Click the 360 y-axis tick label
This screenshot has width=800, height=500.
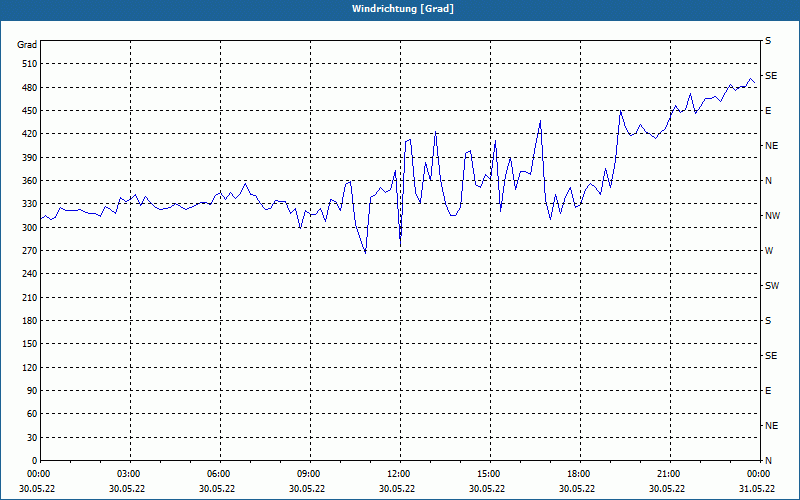tap(30, 181)
